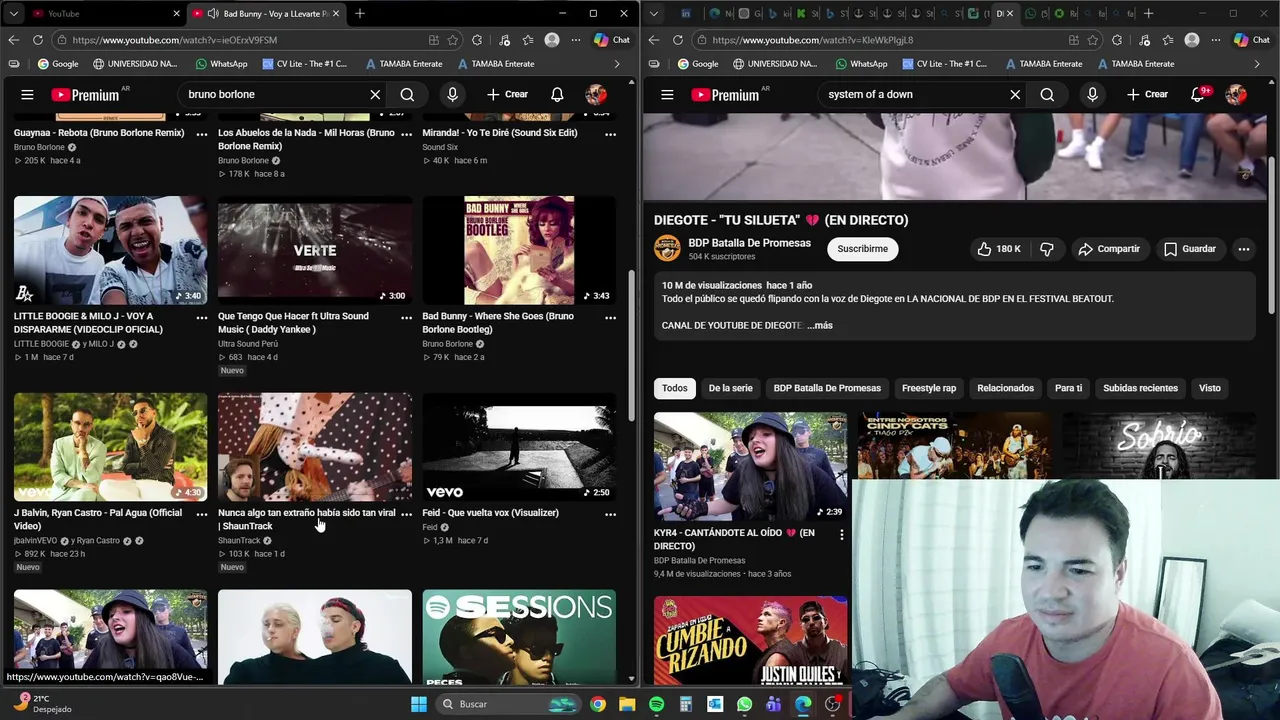The image size is (1280, 720).
Task: Expand bookmarks overflow chevron in left browser
Action: 617,64
